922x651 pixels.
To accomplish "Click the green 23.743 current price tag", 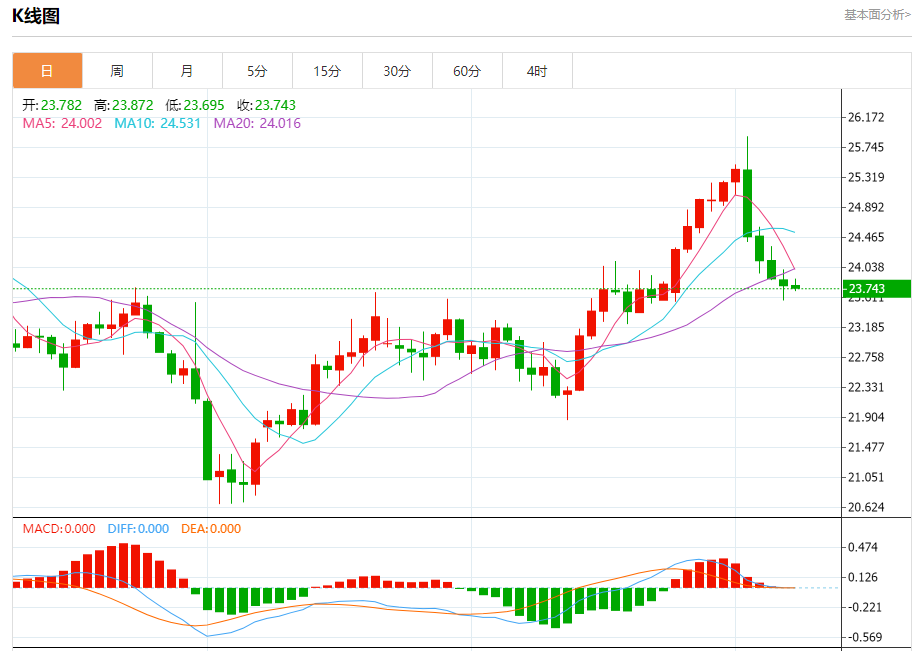I will [x=877, y=289].
